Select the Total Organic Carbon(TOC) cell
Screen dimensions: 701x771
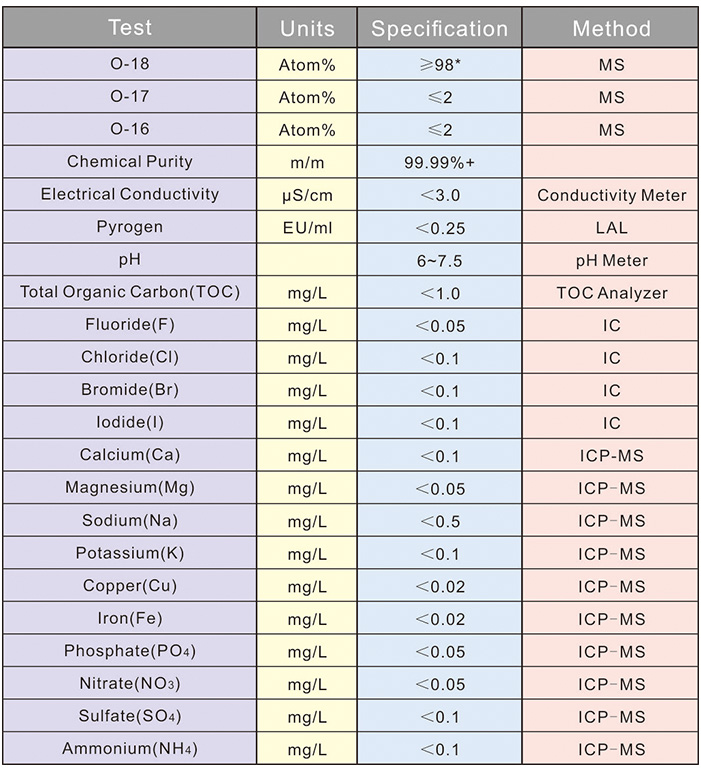[x=130, y=292]
